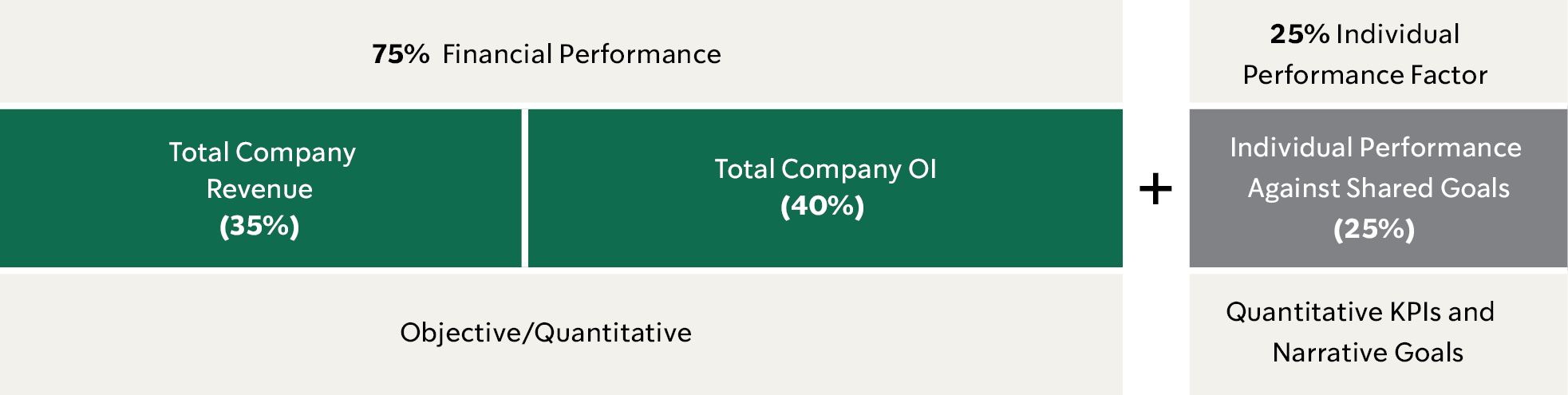
Task: Click the bold 75% figure
Action: click(401, 54)
